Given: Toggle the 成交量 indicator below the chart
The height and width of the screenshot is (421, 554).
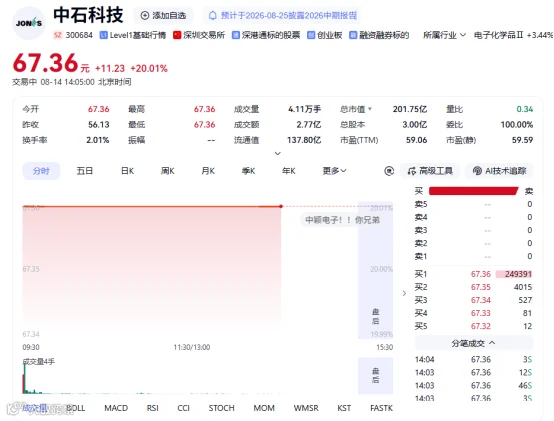Looking at the screenshot, I should 35,408.
